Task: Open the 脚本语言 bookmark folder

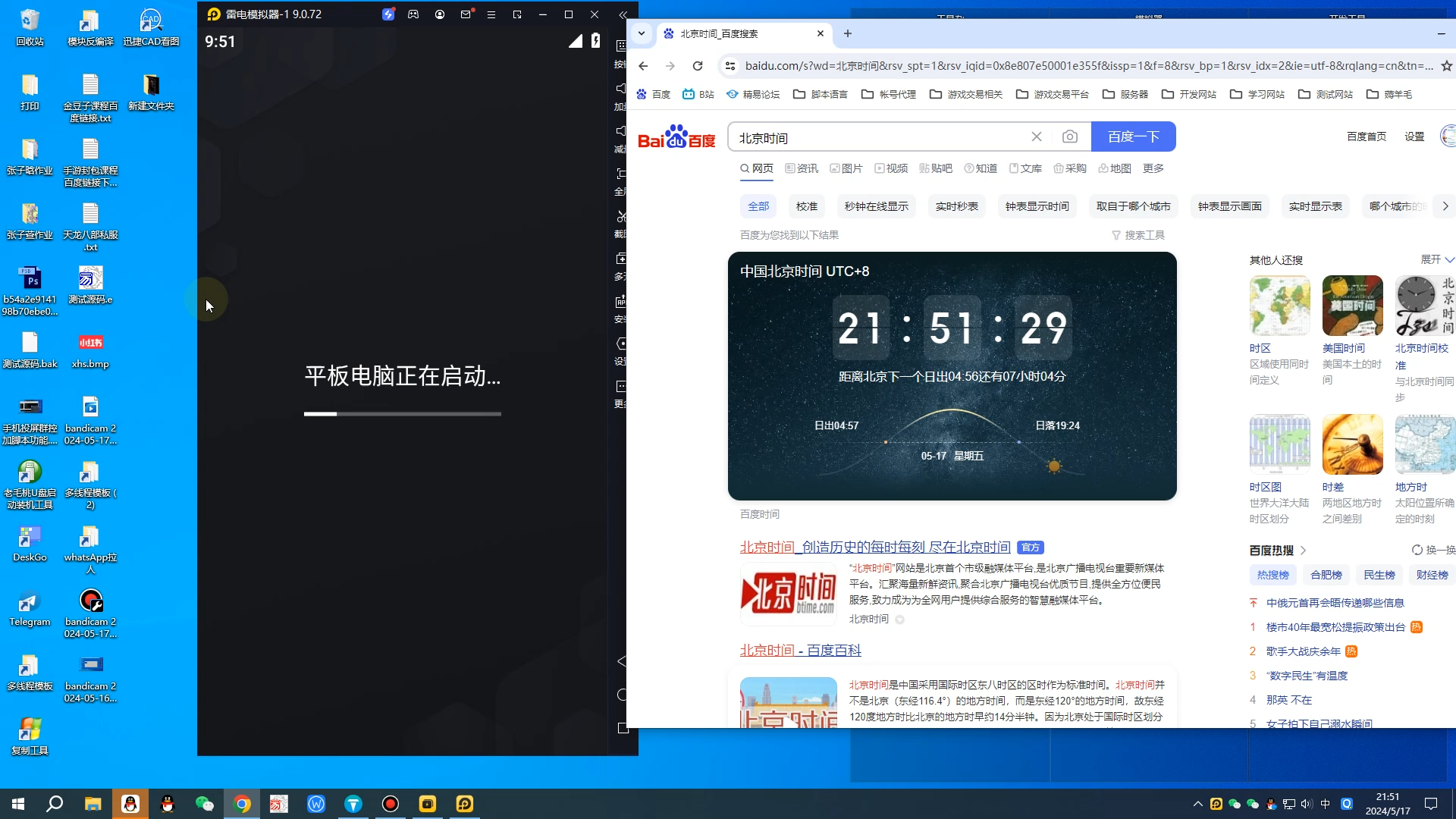Action: point(821,94)
